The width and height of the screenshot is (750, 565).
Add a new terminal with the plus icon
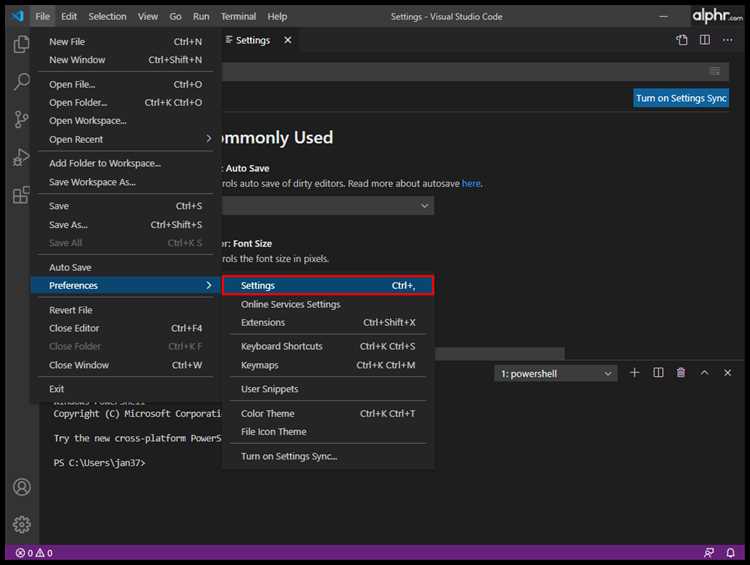click(634, 373)
